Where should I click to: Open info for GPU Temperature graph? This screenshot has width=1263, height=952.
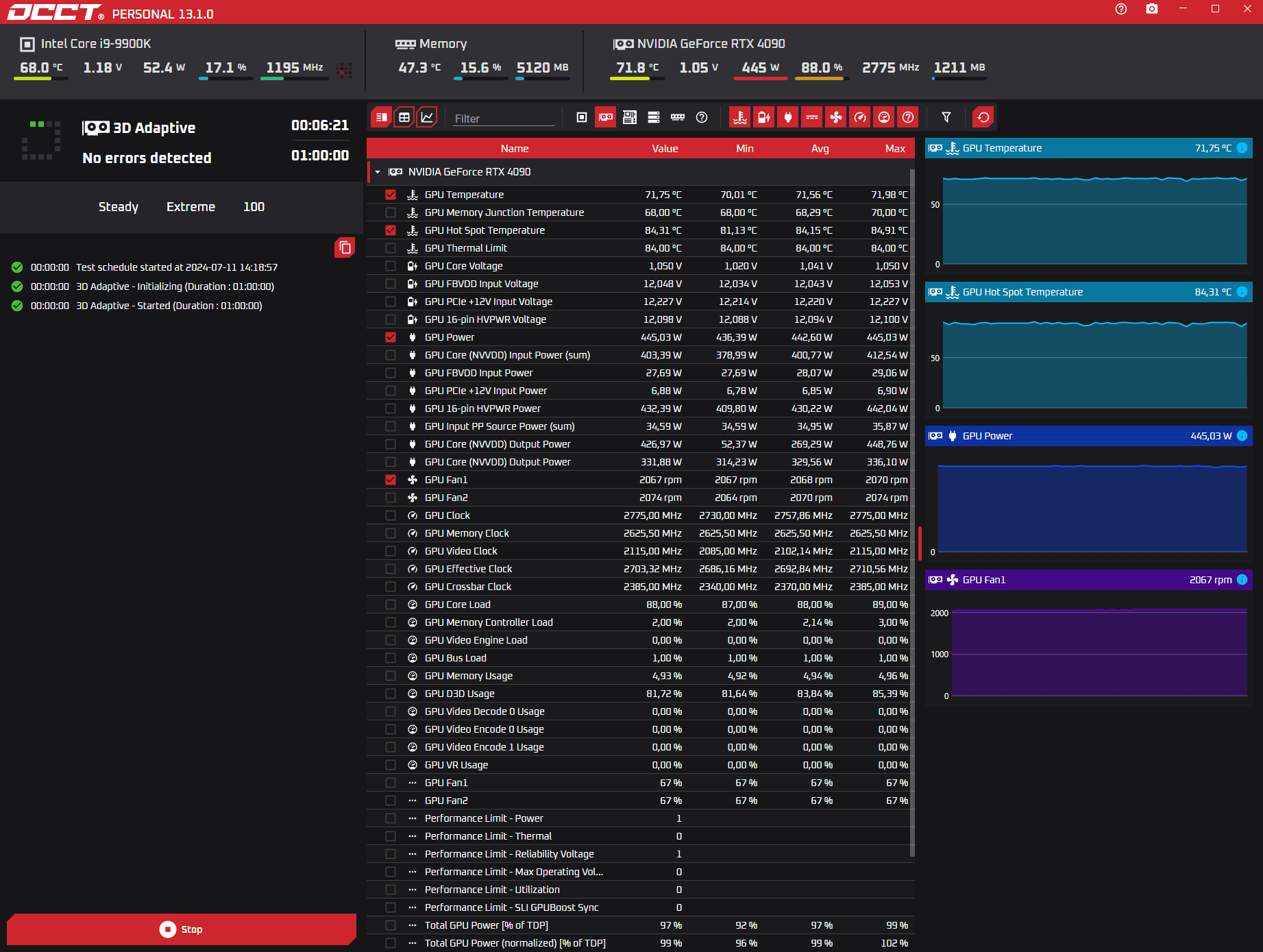1242,148
